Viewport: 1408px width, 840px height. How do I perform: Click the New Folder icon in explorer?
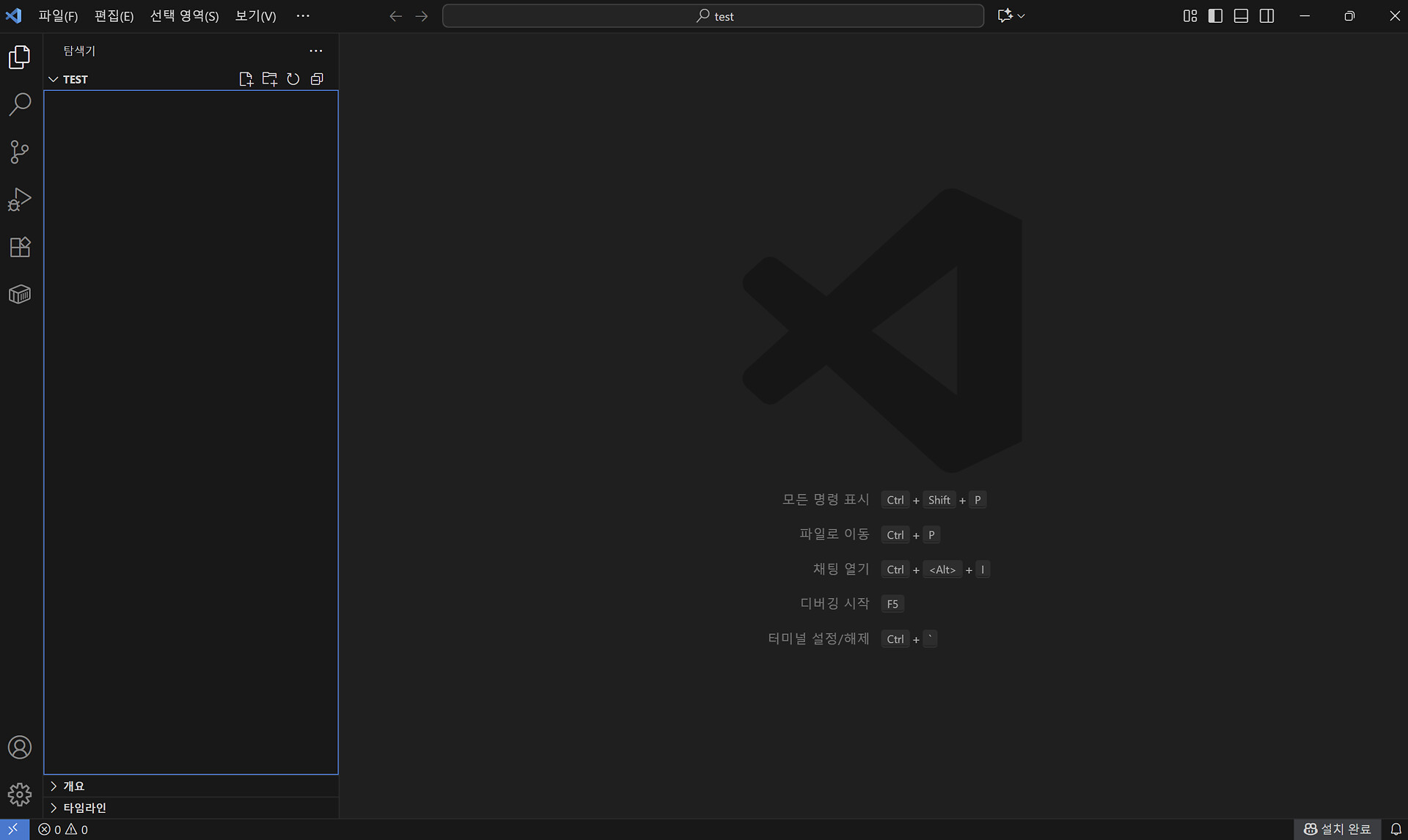click(270, 79)
